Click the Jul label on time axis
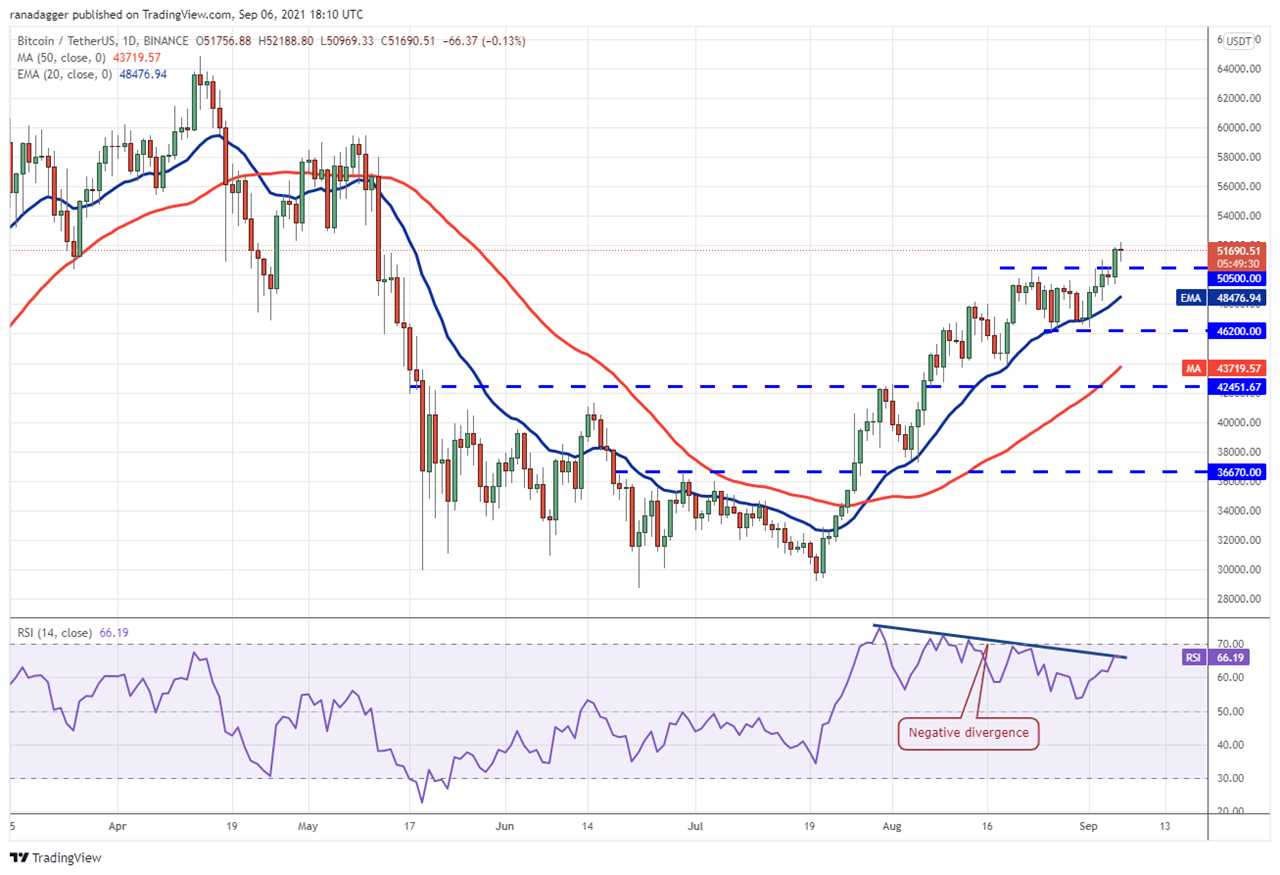Viewport: 1280px width, 875px height. point(696,829)
